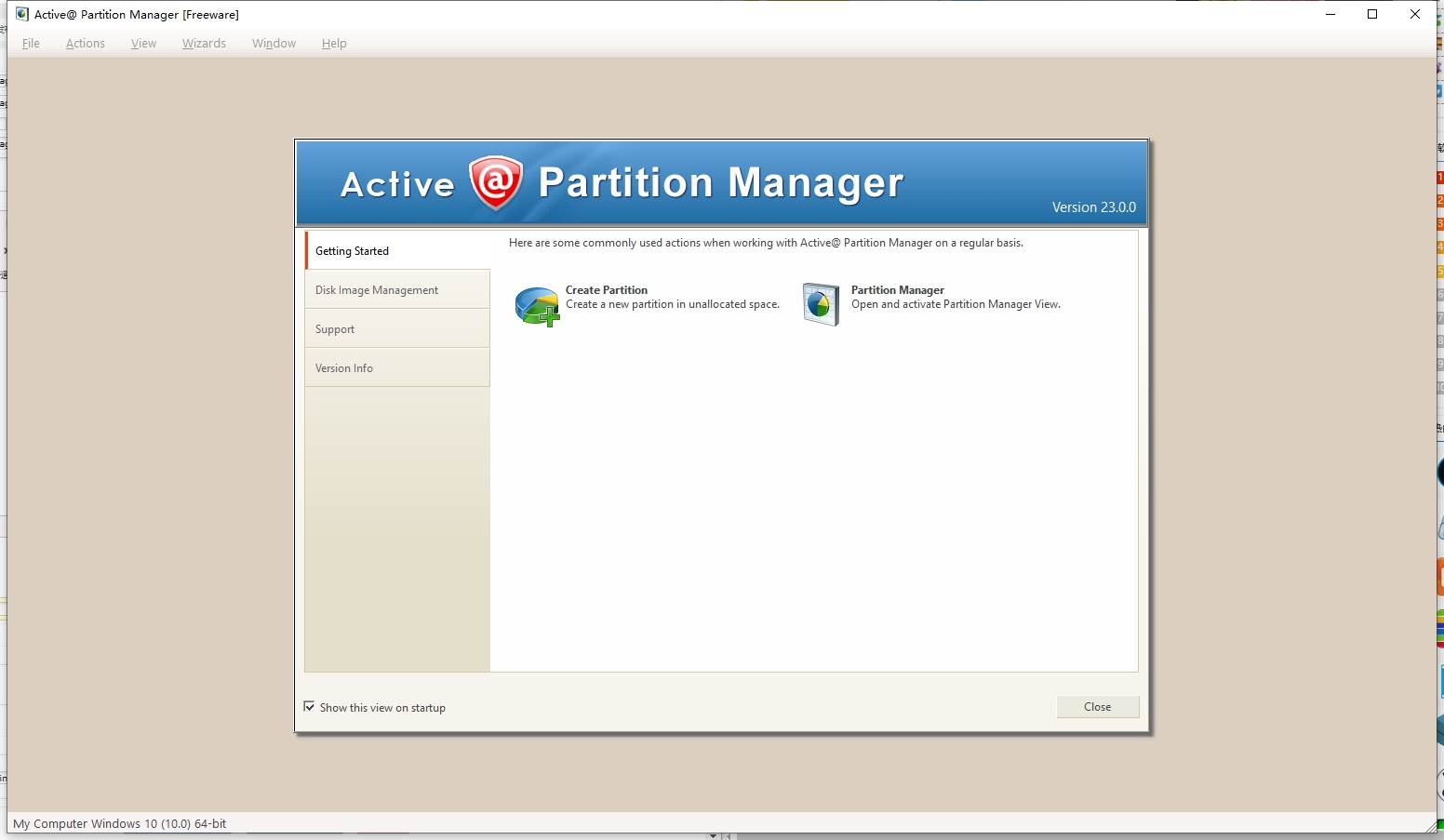Click the 'Version 23.0.0' banner text
The image size is (1444, 840).
click(x=1094, y=207)
